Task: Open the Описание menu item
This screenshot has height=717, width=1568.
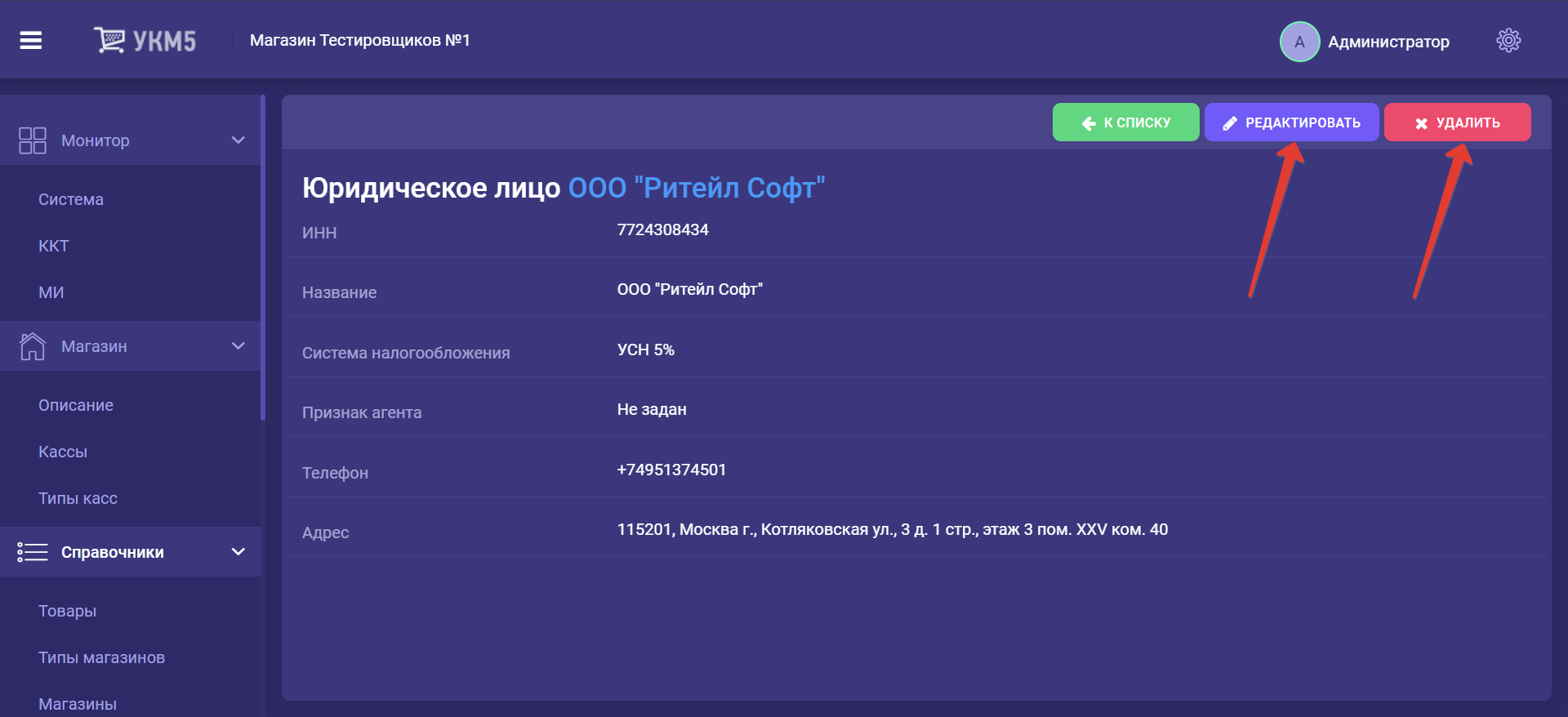Action: pos(76,405)
